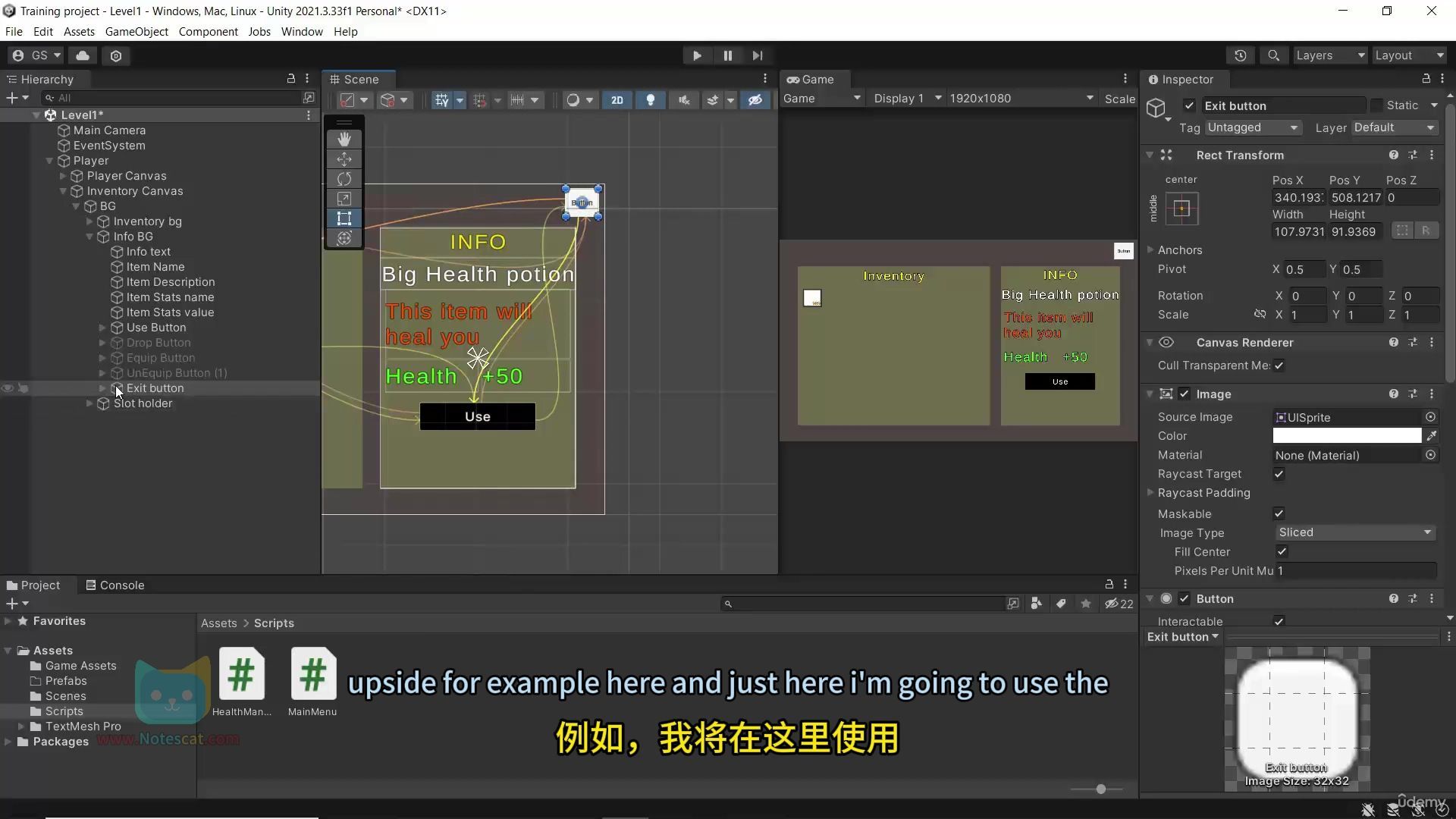The width and height of the screenshot is (1456, 819).
Task: Click the HealthManager script asset
Action: click(241, 682)
